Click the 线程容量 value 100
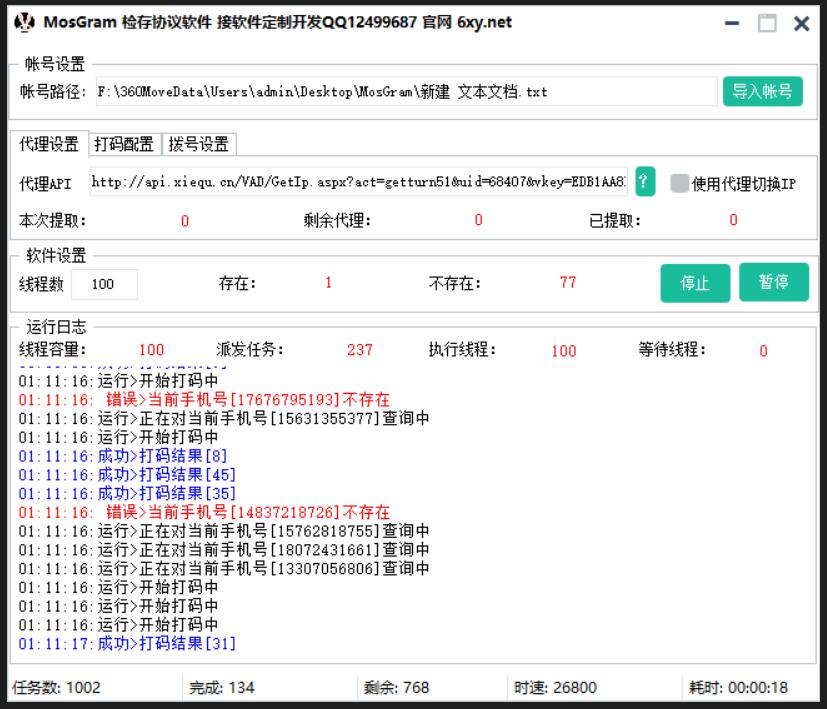Viewport: 827px width, 709px height. 151,350
